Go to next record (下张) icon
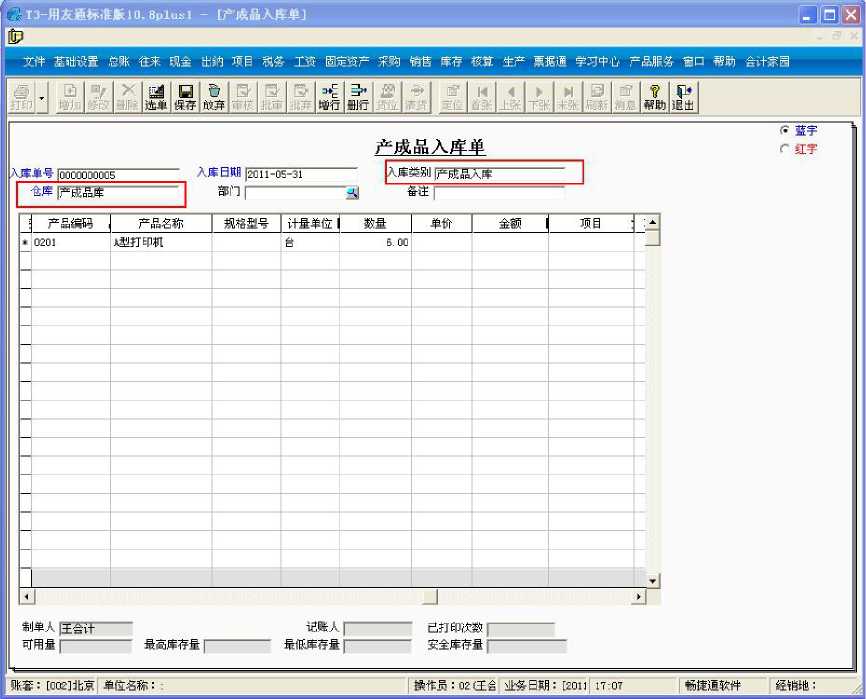 539,97
